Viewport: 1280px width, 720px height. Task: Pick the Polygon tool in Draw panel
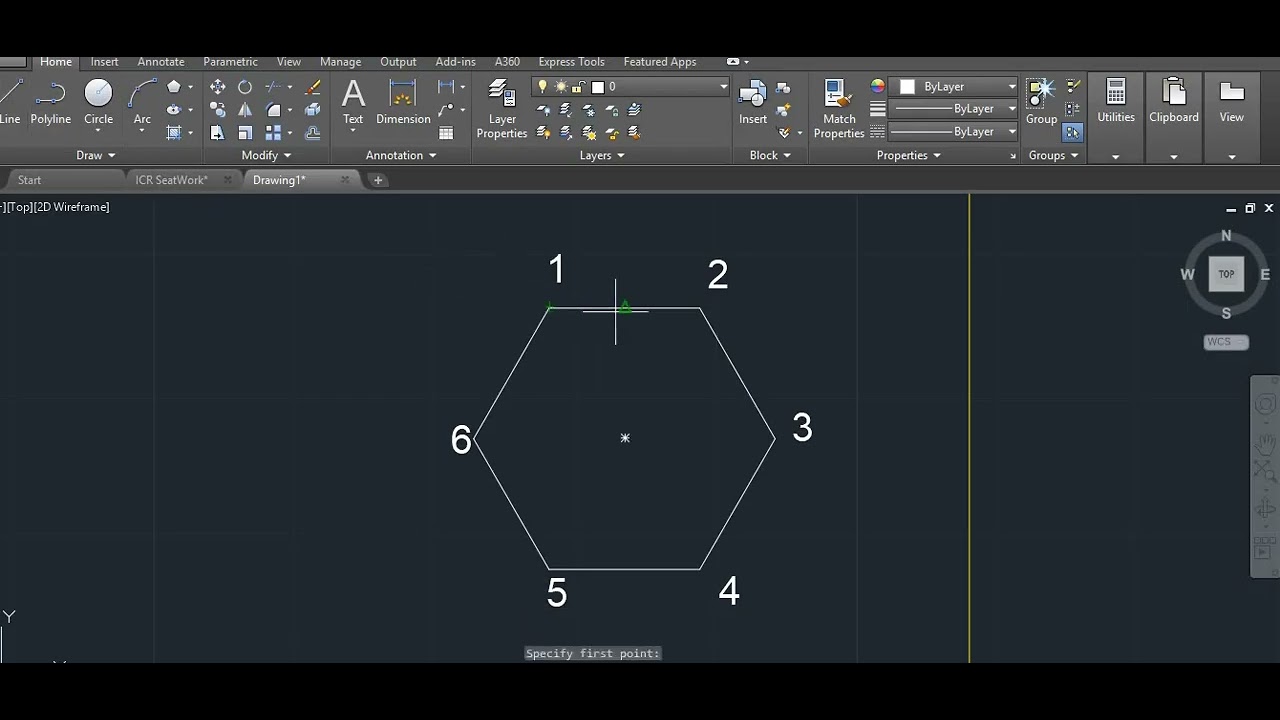[174, 87]
